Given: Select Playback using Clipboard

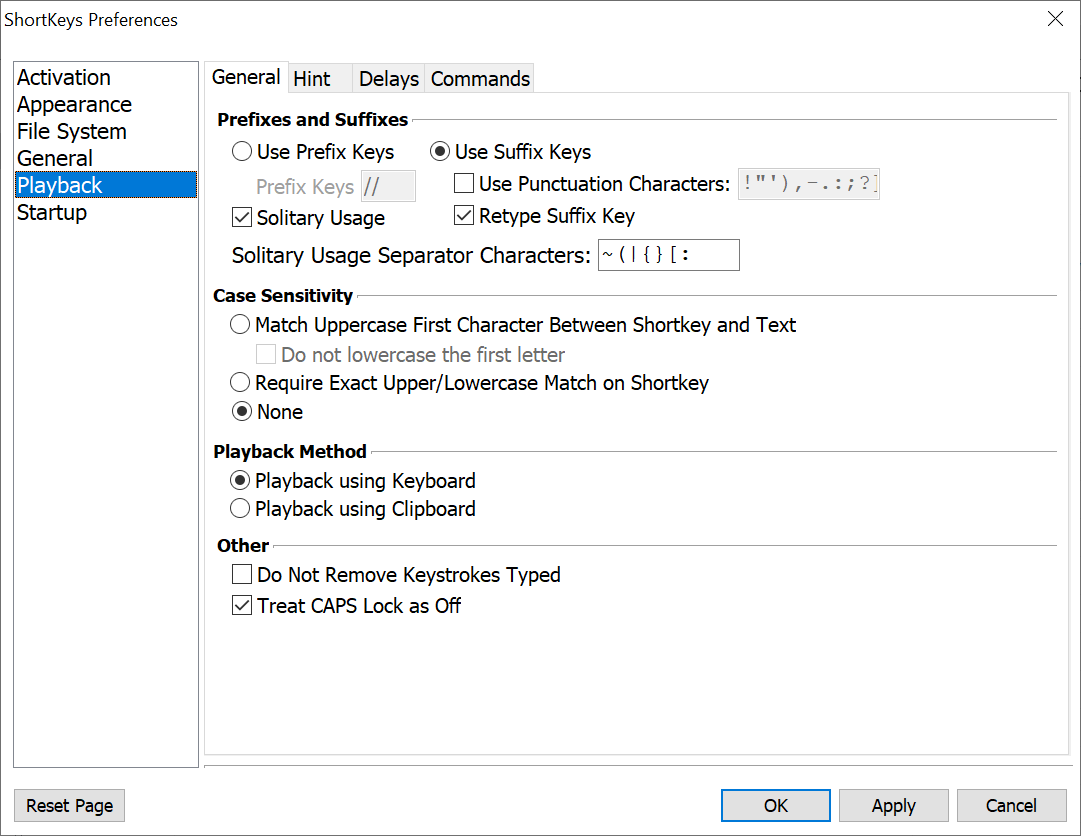Looking at the screenshot, I should [x=240, y=509].
